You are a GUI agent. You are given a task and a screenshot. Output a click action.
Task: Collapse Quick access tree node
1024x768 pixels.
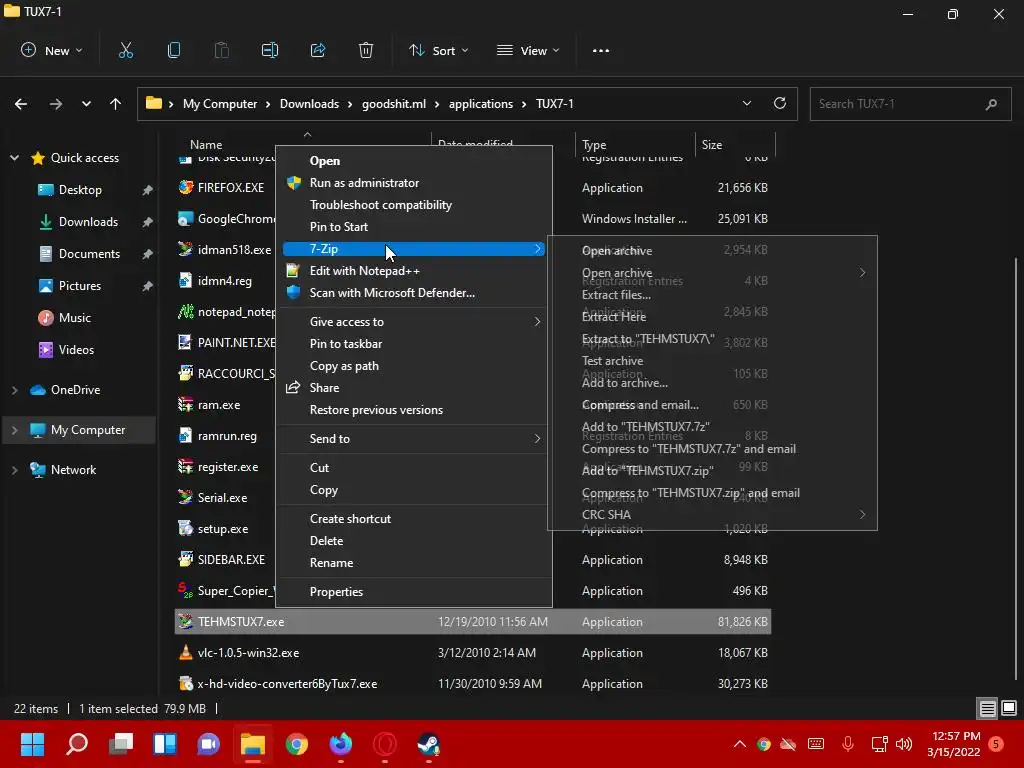click(14, 158)
